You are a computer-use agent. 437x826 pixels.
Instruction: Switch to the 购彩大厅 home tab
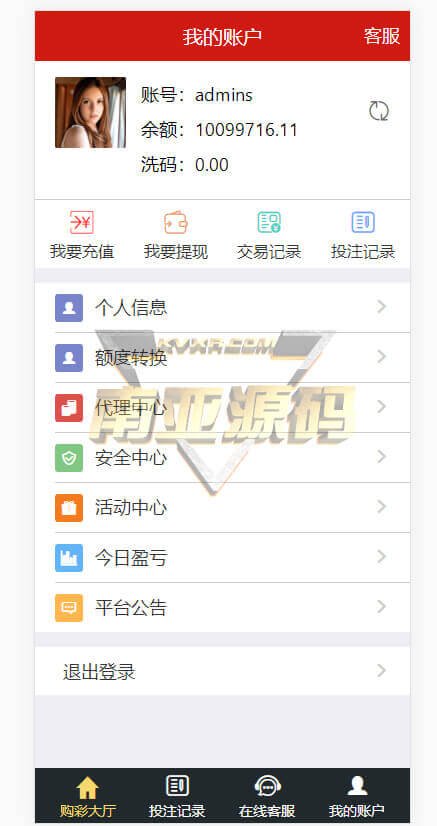pyautogui.click(x=87, y=797)
